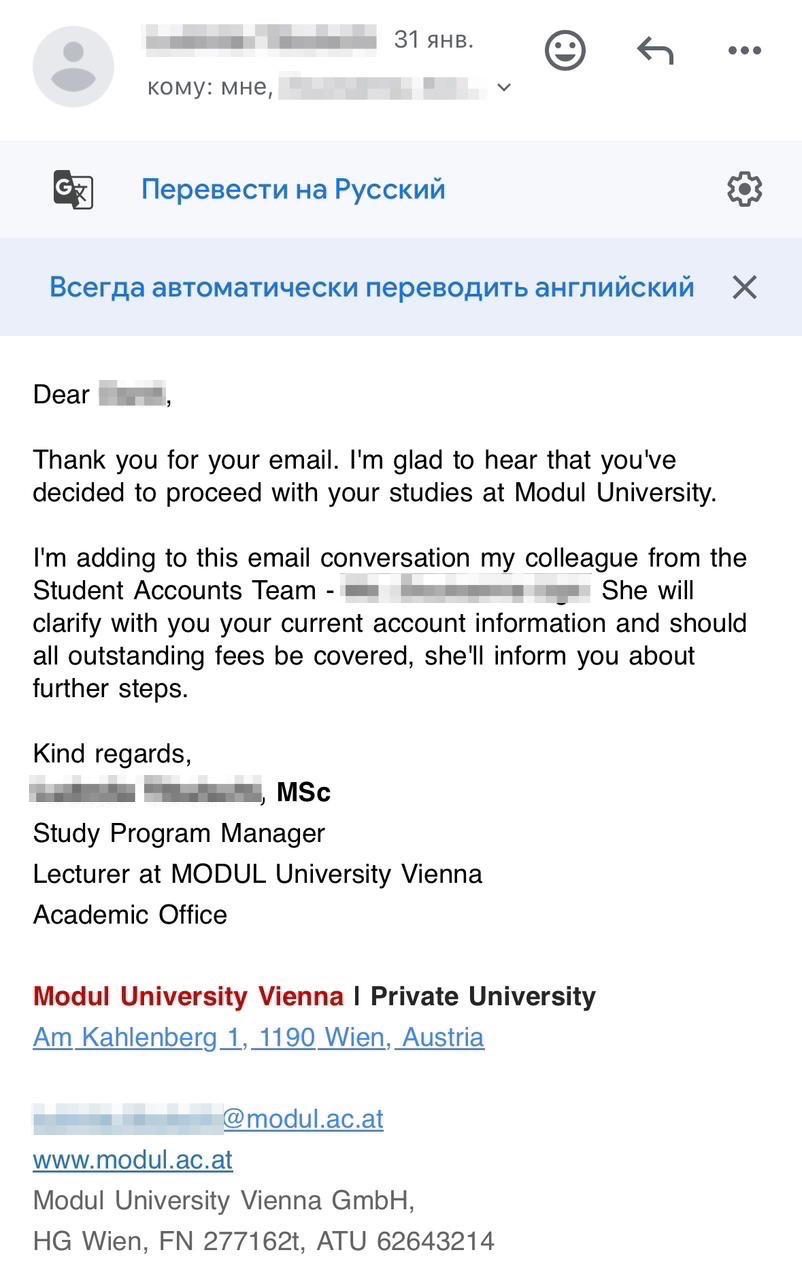Click the Google Translate icon
802x1280 pixels.
coord(73,189)
